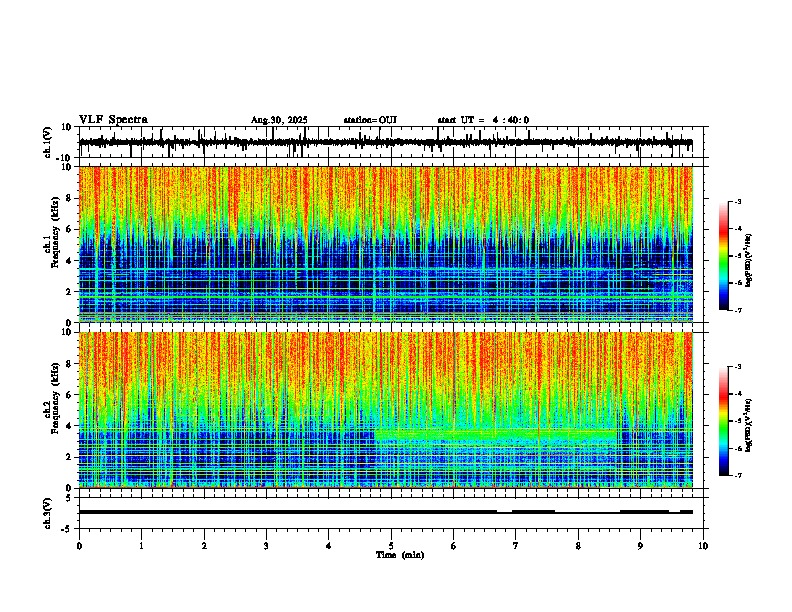
Task: Click the time axis tick label "10"
Action: point(703,546)
